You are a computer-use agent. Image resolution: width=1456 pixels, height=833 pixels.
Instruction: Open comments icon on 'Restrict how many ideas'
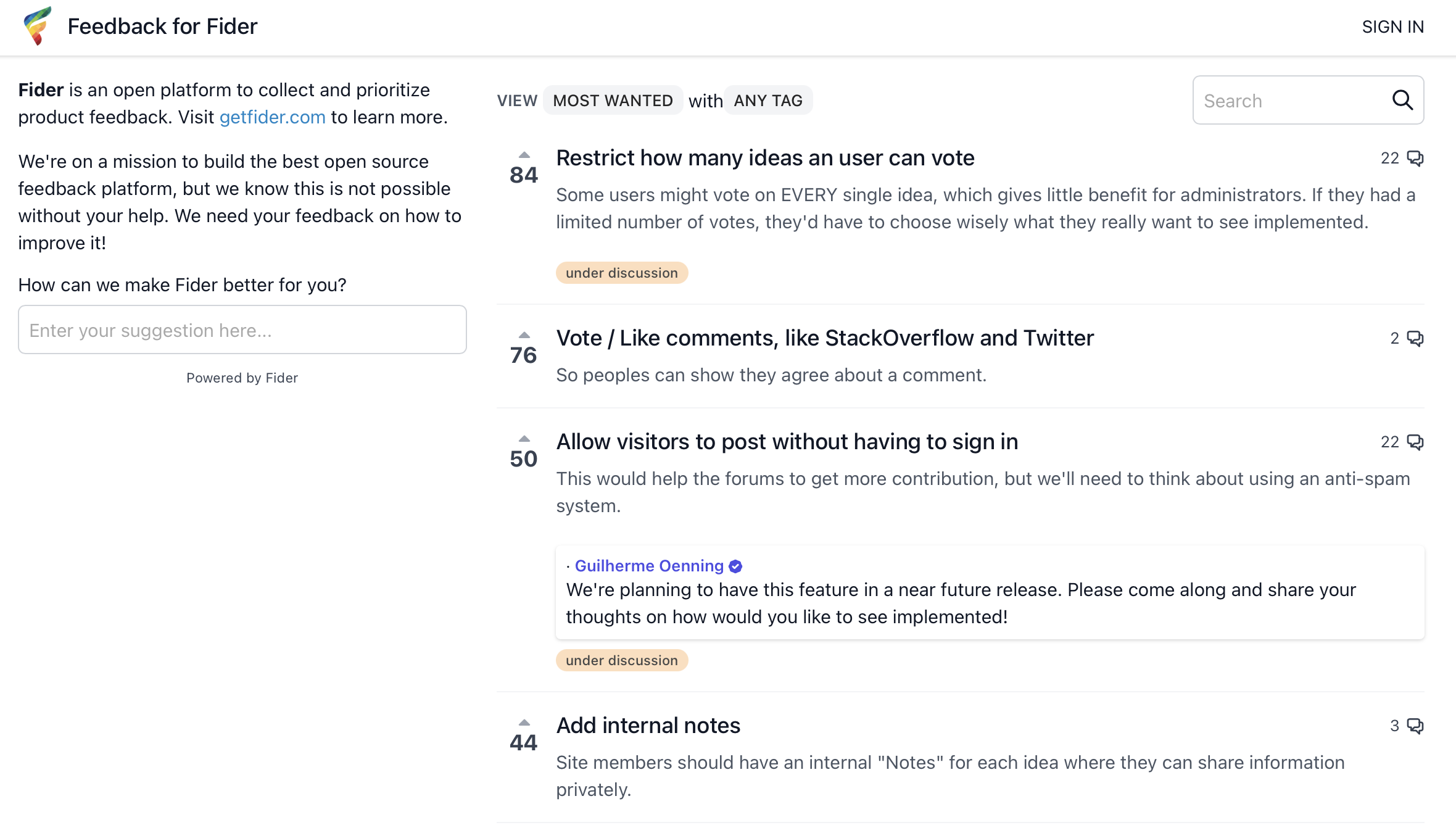[x=1415, y=159]
